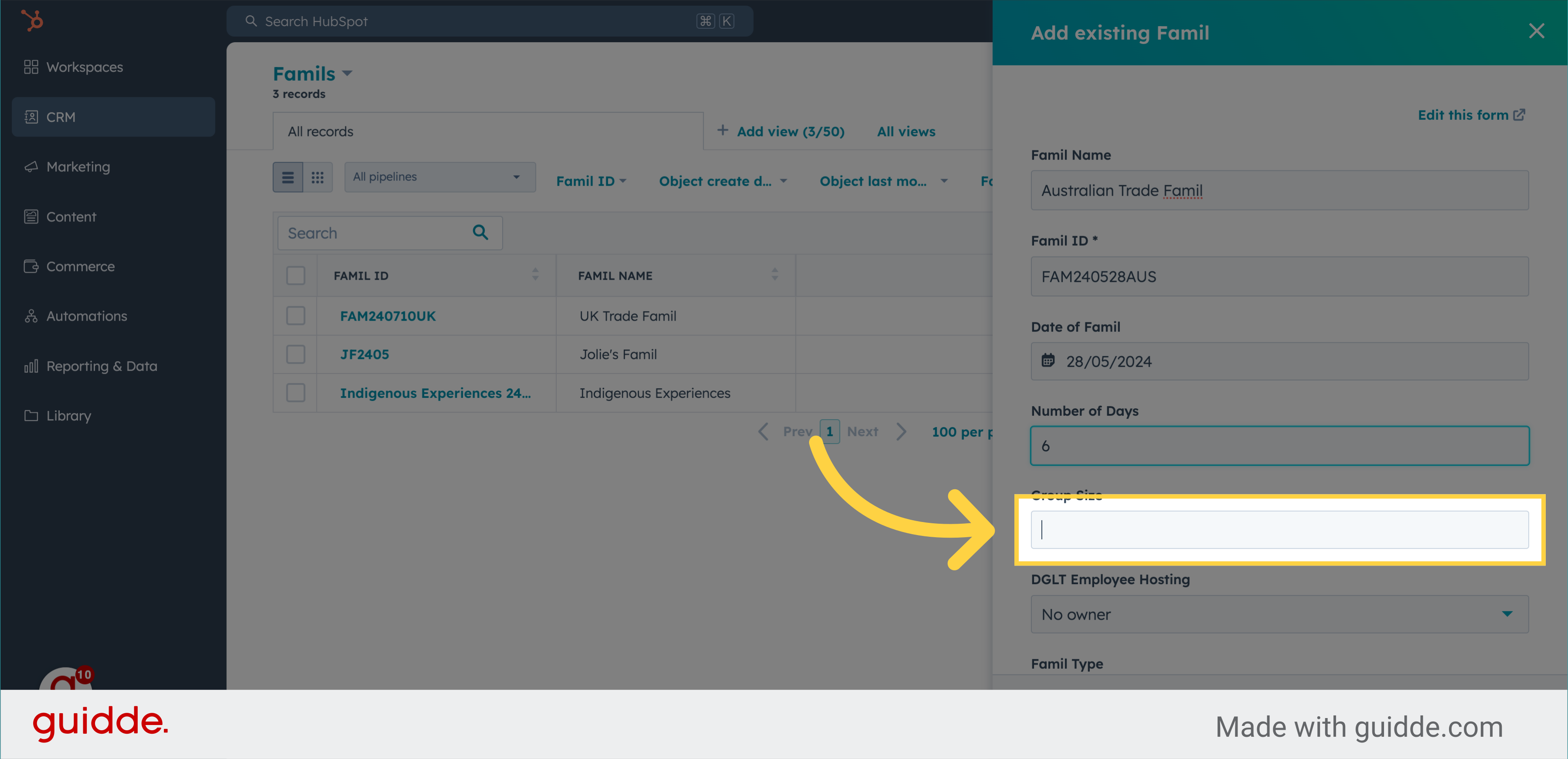Click Add view (3/50) button
Screen dimensions: 1568x759
click(781, 132)
